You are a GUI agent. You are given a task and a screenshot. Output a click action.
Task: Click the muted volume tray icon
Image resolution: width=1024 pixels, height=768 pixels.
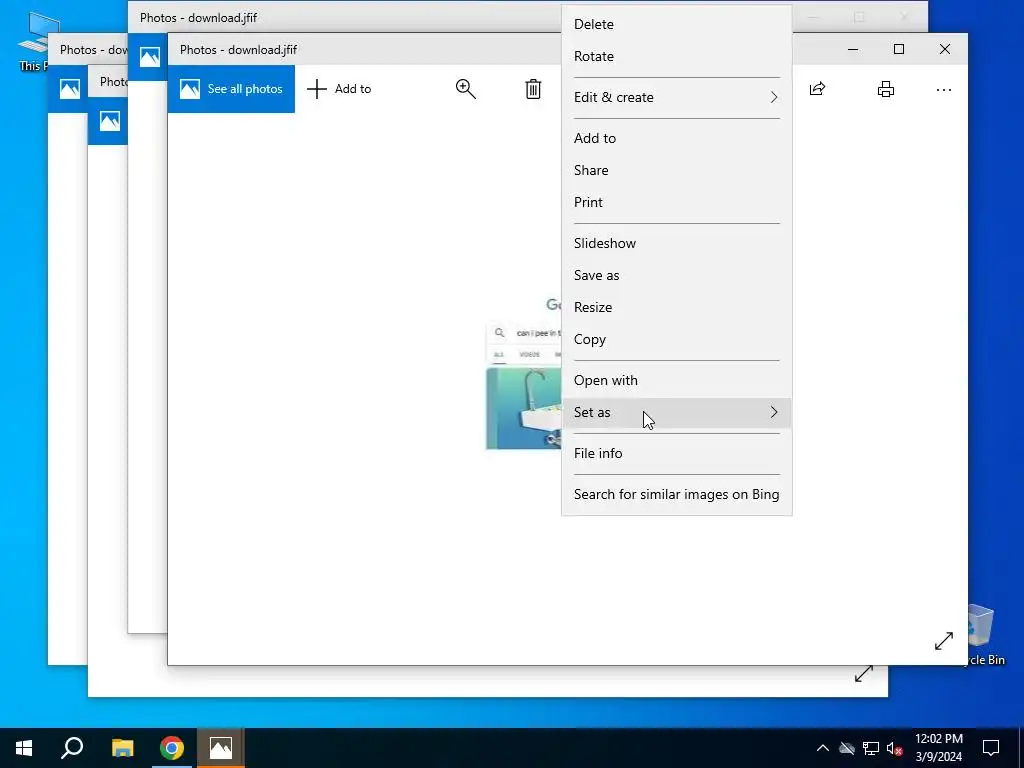(x=895, y=748)
